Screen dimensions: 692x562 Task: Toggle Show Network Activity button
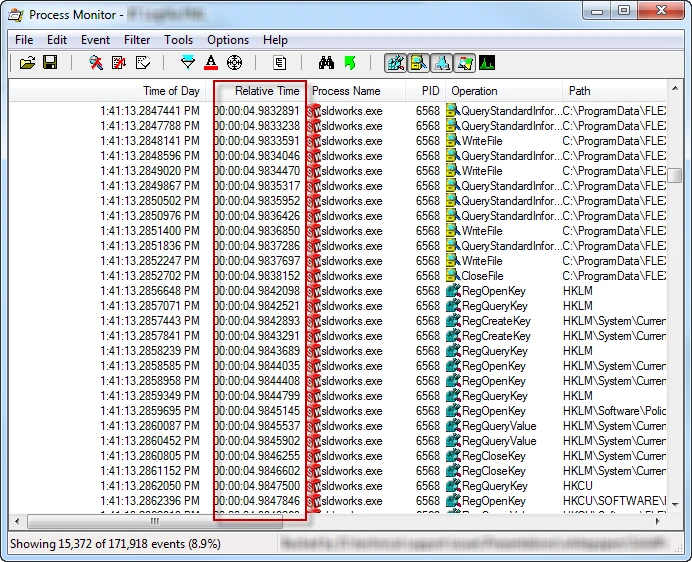pos(442,63)
